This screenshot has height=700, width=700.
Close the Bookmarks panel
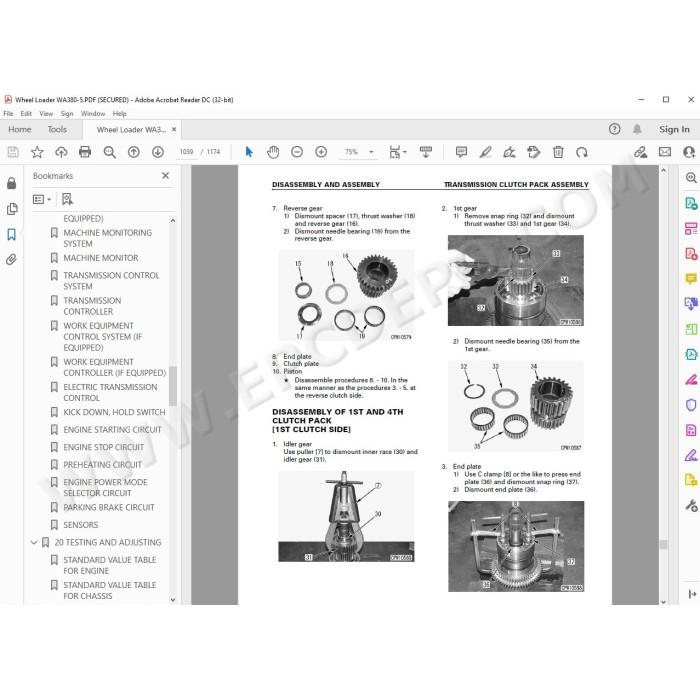pyautogui.click(x=166, y=176)
